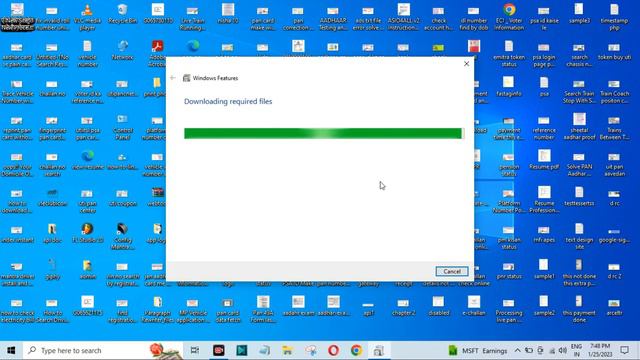Switch ENG IN input language

[x=576, y=350]
